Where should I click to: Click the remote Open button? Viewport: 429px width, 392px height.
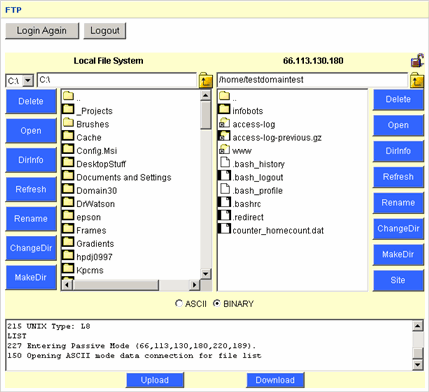[x=398, y=125]
